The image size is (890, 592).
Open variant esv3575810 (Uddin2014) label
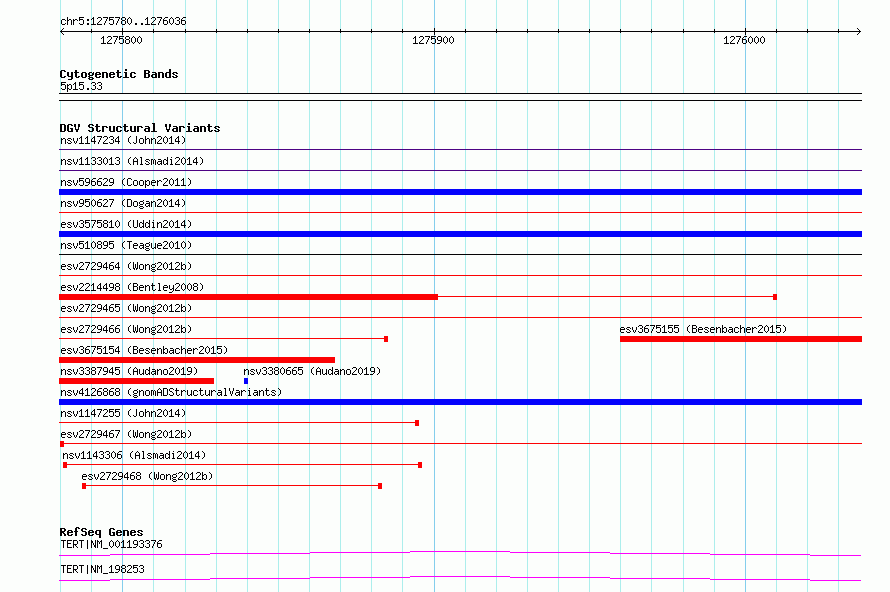126,224
